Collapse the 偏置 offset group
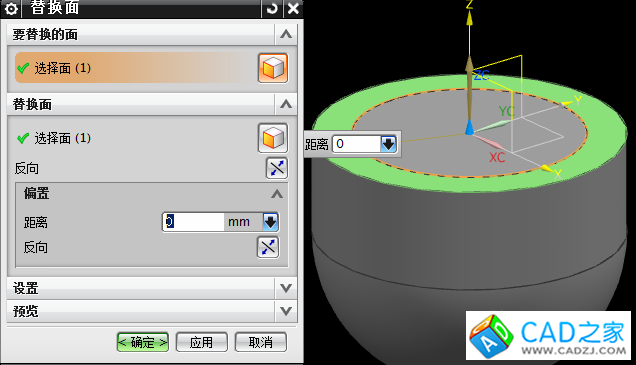This screenshot has height=365, width=636. [x=277, y=194]
